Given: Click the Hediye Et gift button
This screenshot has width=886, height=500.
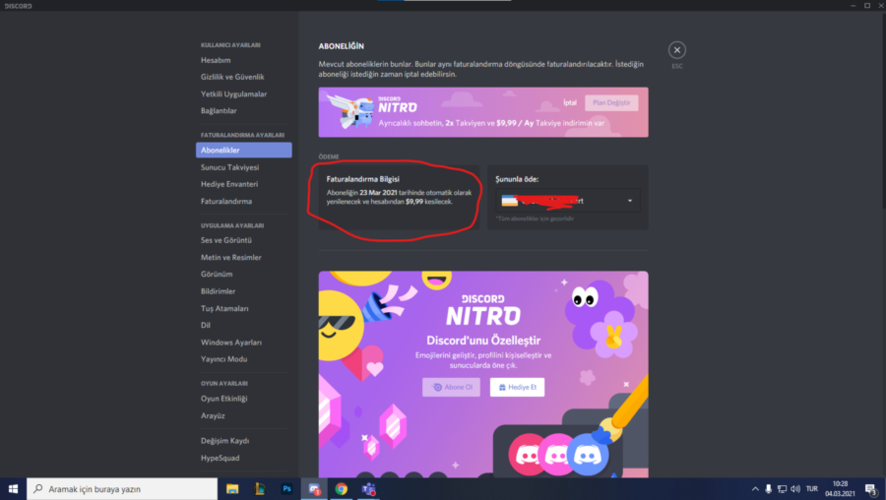Looking at the screenshot, I should tap(517, 387).
